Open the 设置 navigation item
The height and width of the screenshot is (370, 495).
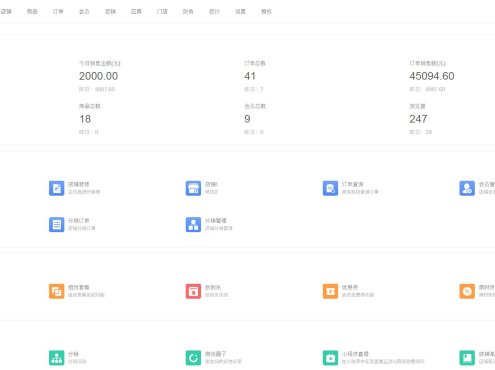point(240,11)
